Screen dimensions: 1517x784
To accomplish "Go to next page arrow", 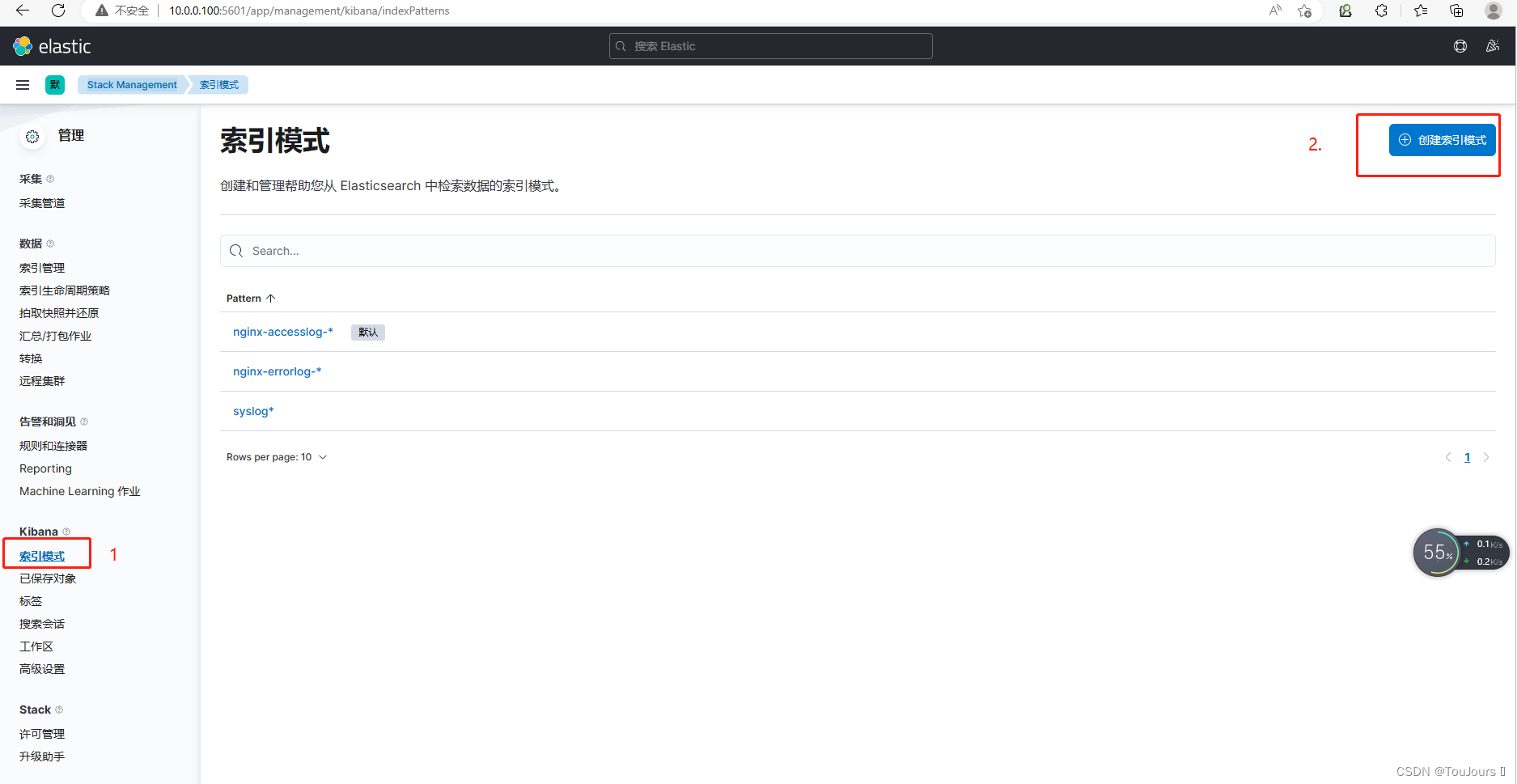I will click(x=1486, y=457).
